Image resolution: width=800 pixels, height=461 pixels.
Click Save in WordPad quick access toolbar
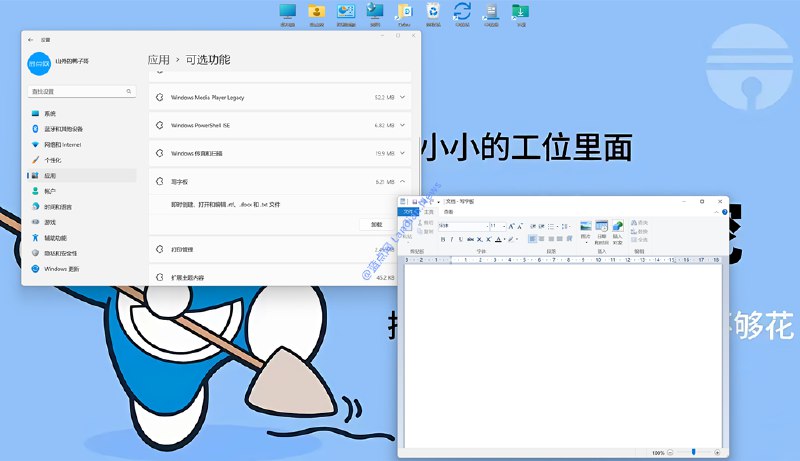(414, 201)
